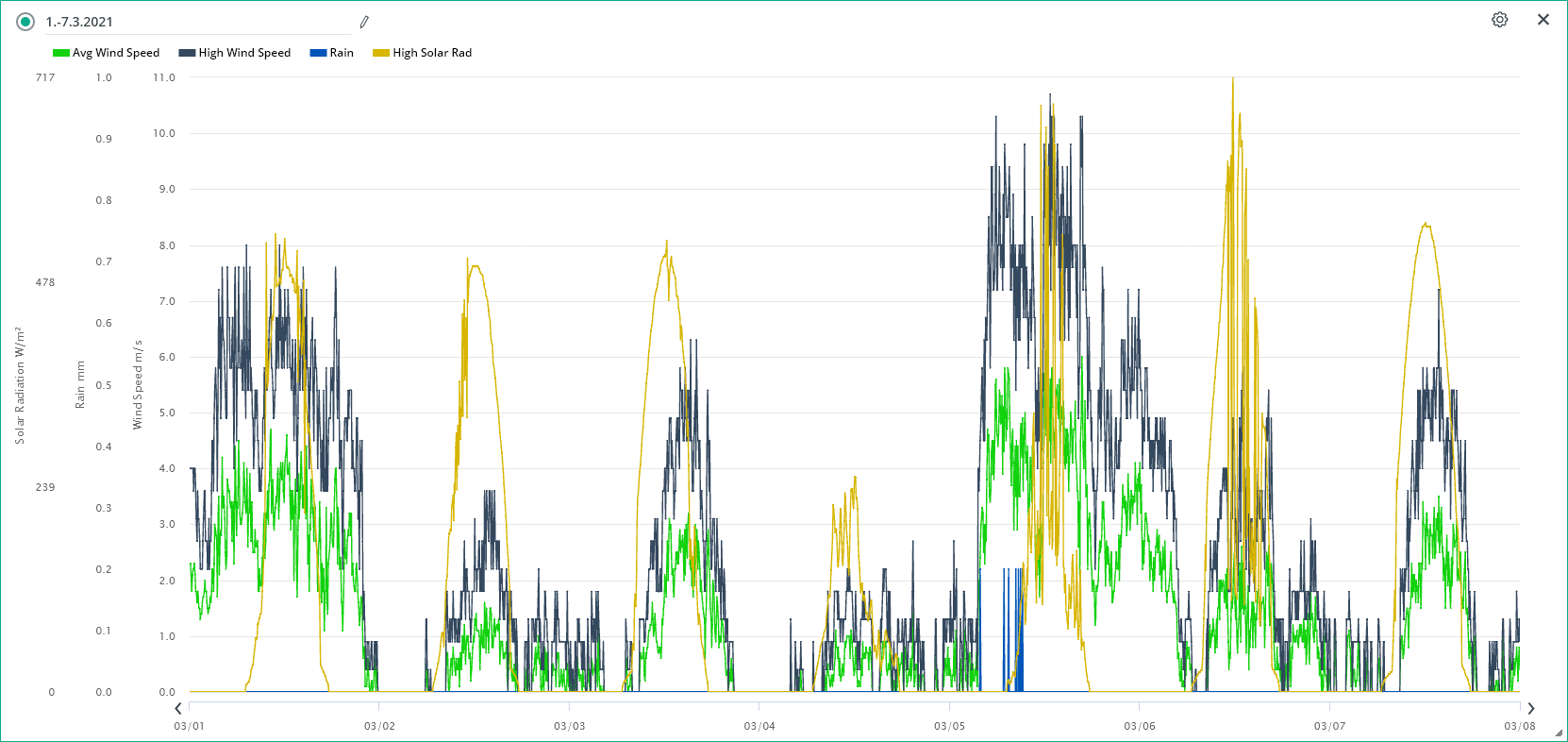Click the Rain mm axis title

coord(80,385)
